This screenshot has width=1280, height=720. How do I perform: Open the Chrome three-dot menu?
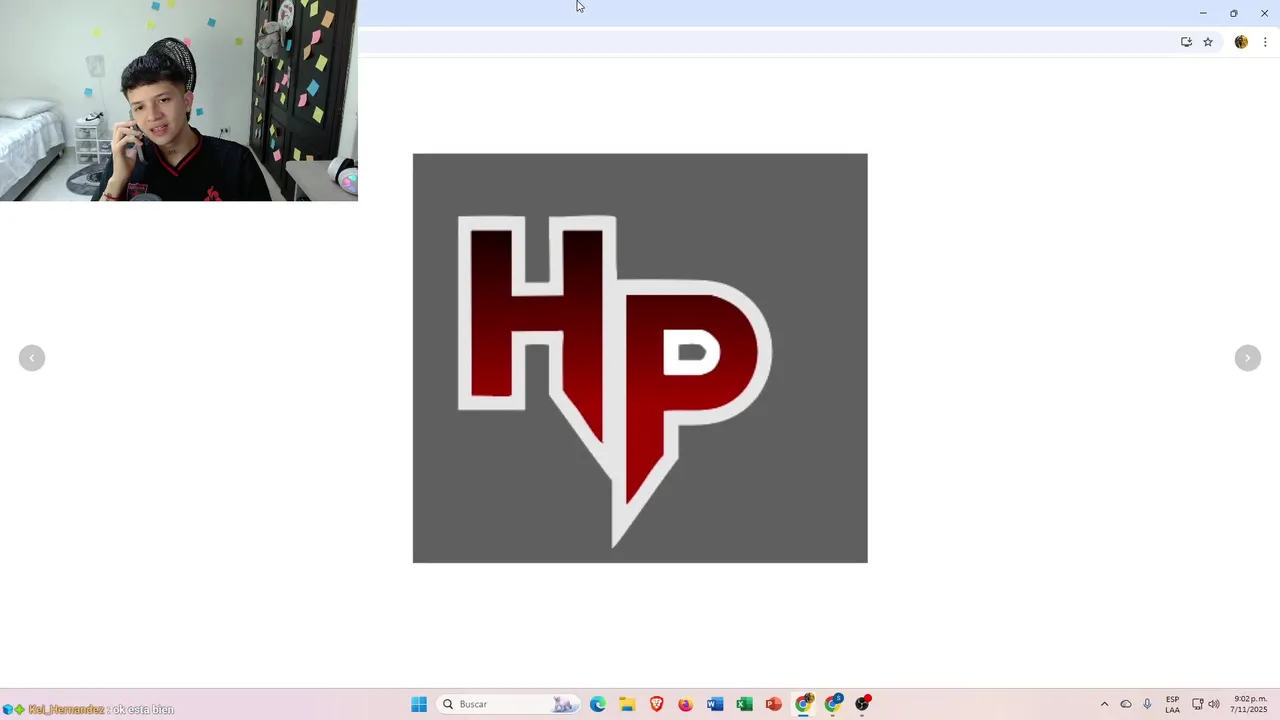point(1265,42)
